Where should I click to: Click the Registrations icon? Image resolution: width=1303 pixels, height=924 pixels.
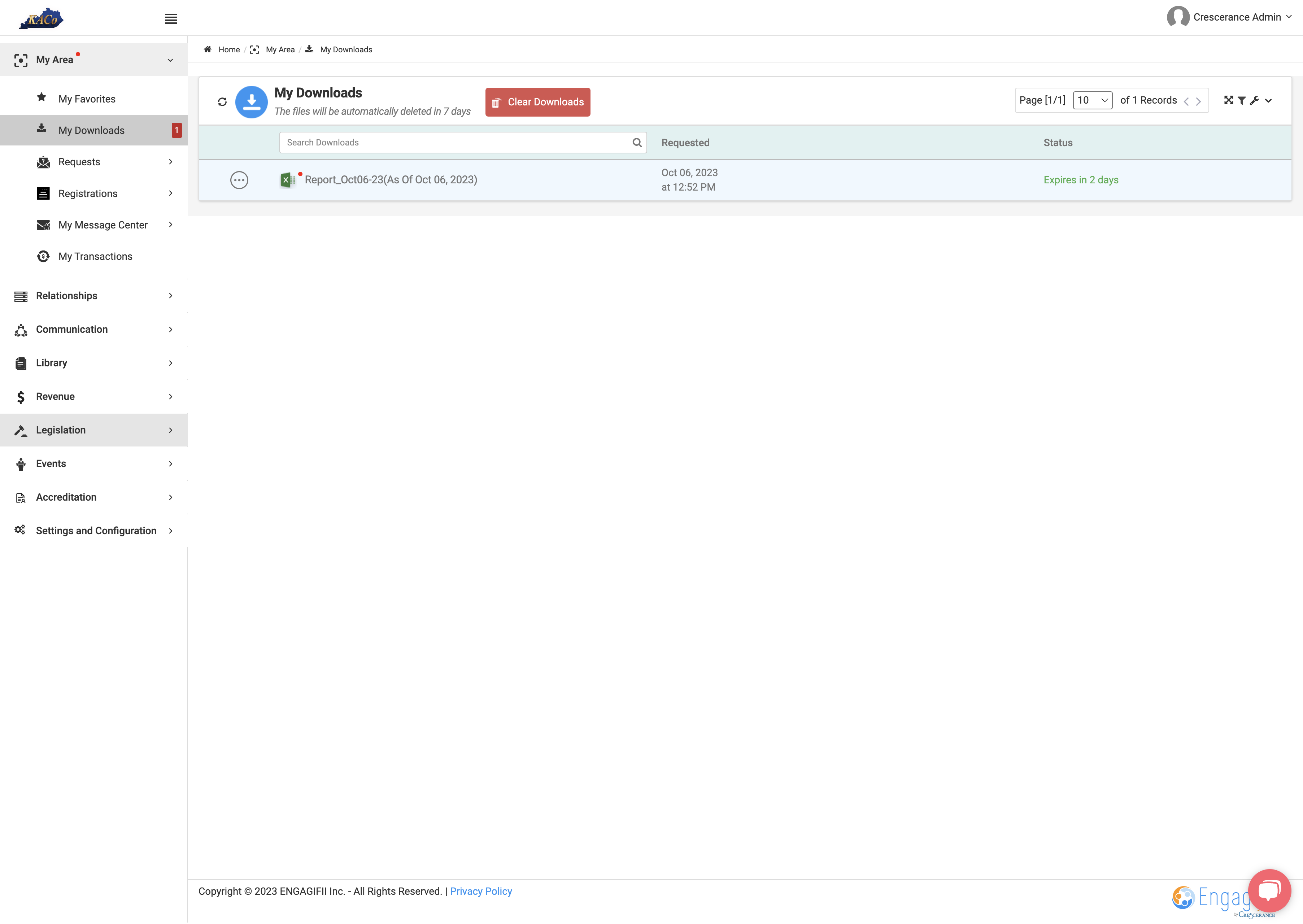pyautogui.click(x=43, y=193)
